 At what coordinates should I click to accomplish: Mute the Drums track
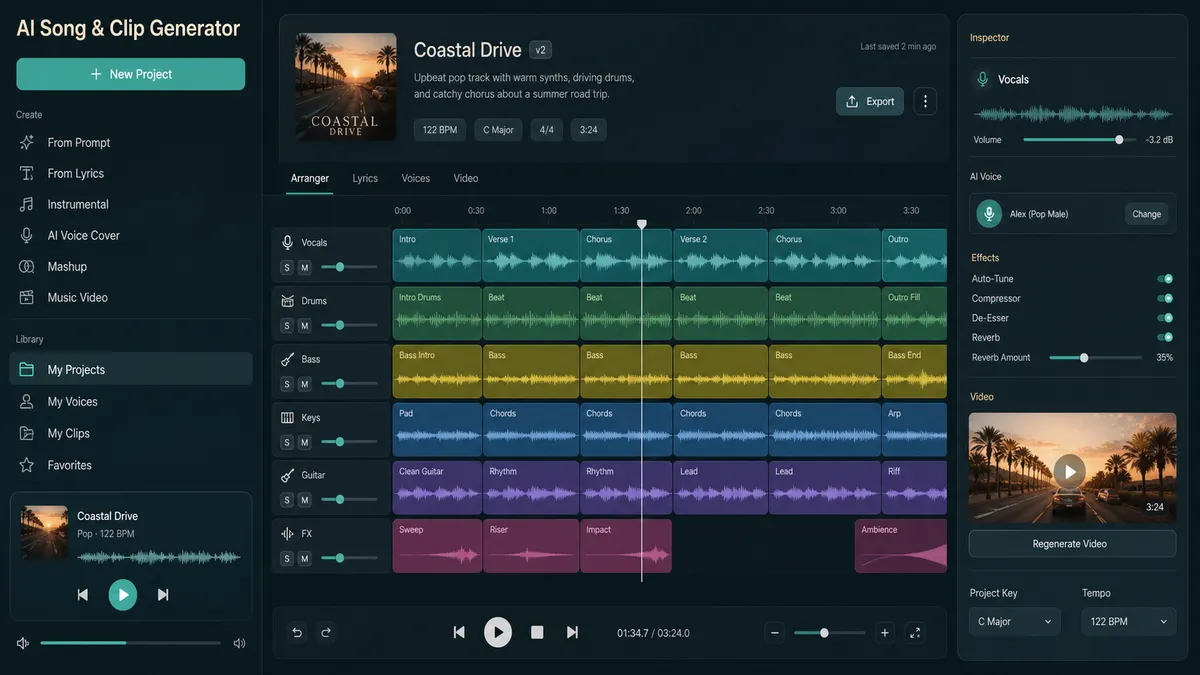pyautogui.click(x=305, y=326)
